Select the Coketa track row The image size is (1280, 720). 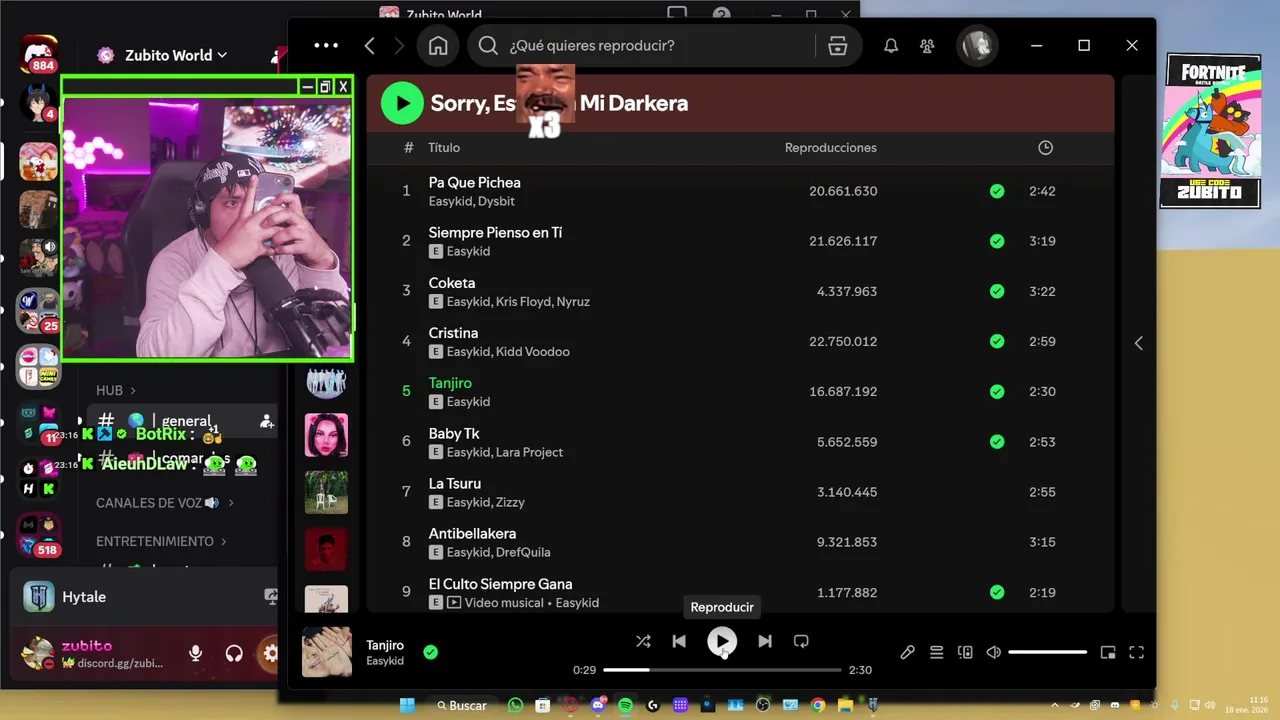coord(740,291)
